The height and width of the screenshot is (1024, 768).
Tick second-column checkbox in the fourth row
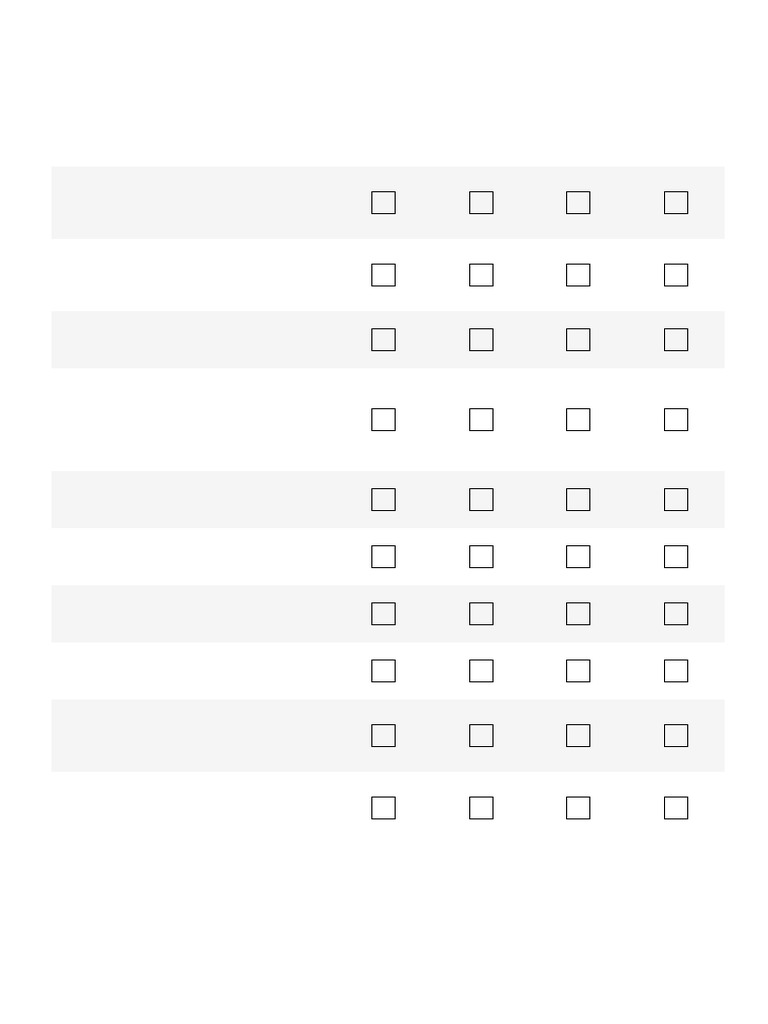click(481, 420)
